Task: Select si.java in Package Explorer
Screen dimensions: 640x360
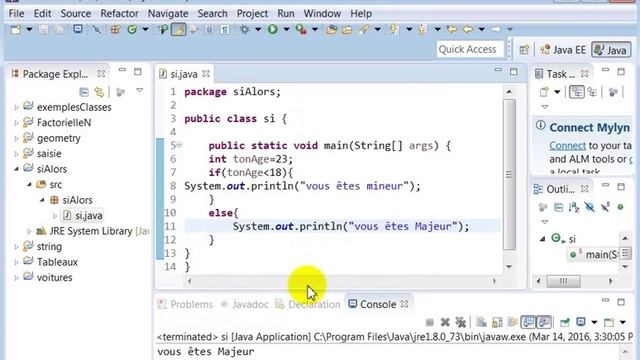Action: tap(83, 216)
